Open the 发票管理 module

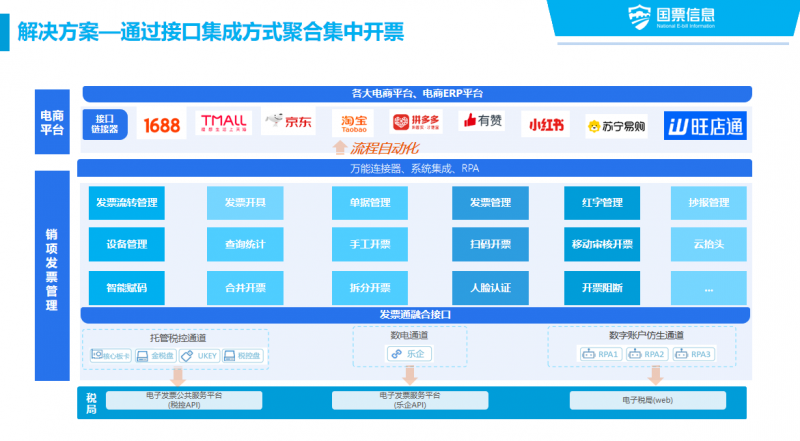pyautogui.click(x=490, y=203)
